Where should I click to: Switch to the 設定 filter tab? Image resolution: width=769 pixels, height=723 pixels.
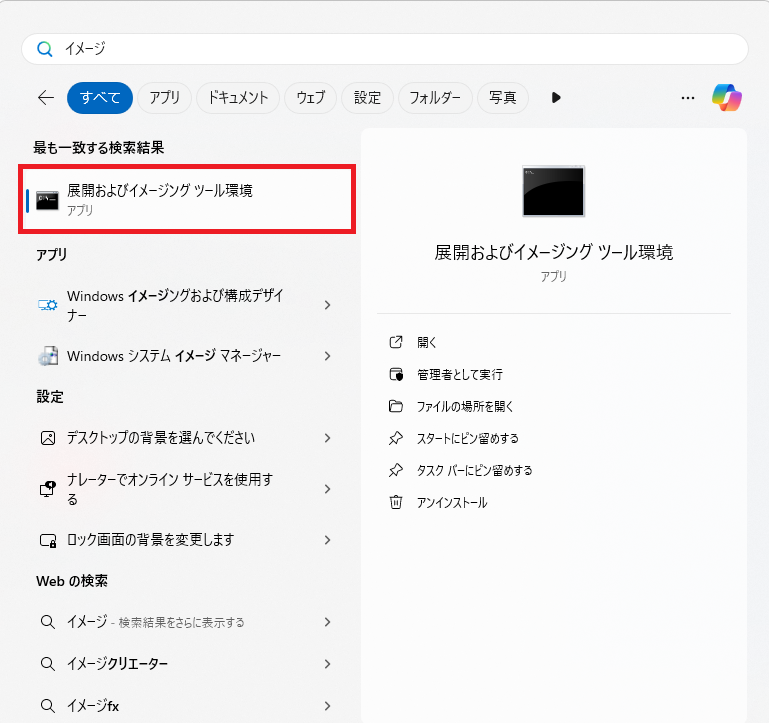point(367,98)
